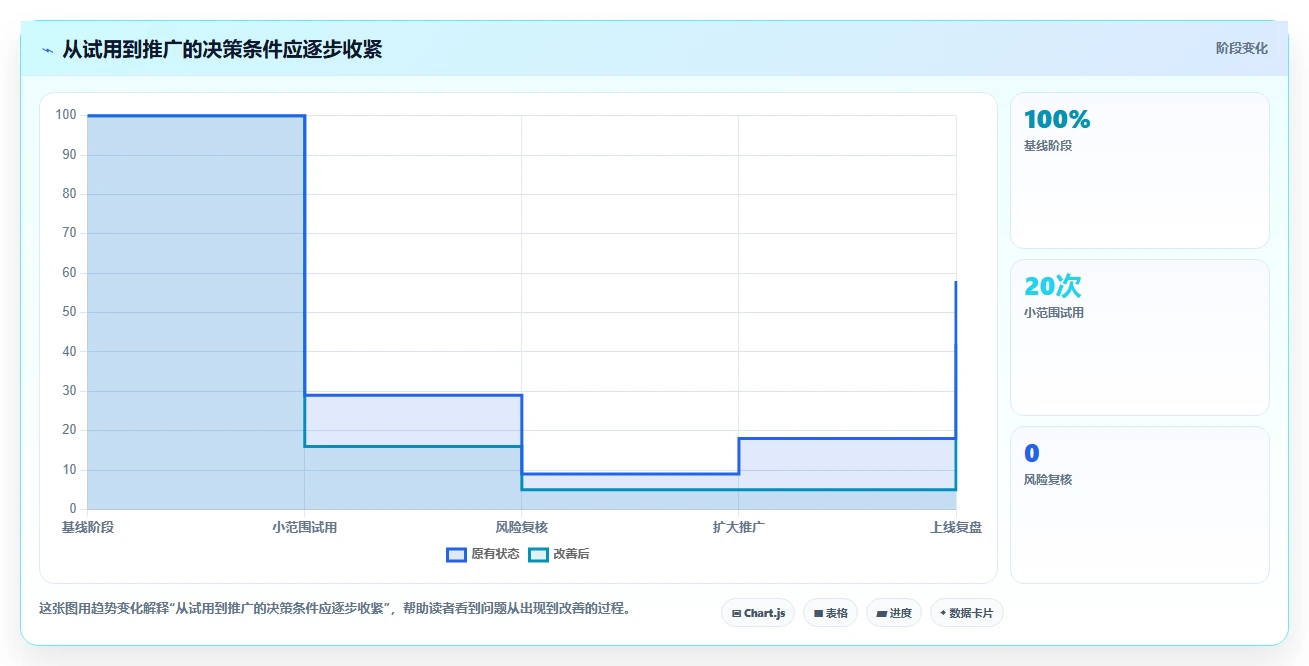Click the 基线阶段 x-axis label
1309x666 pixels.
(x=88, y=527)
